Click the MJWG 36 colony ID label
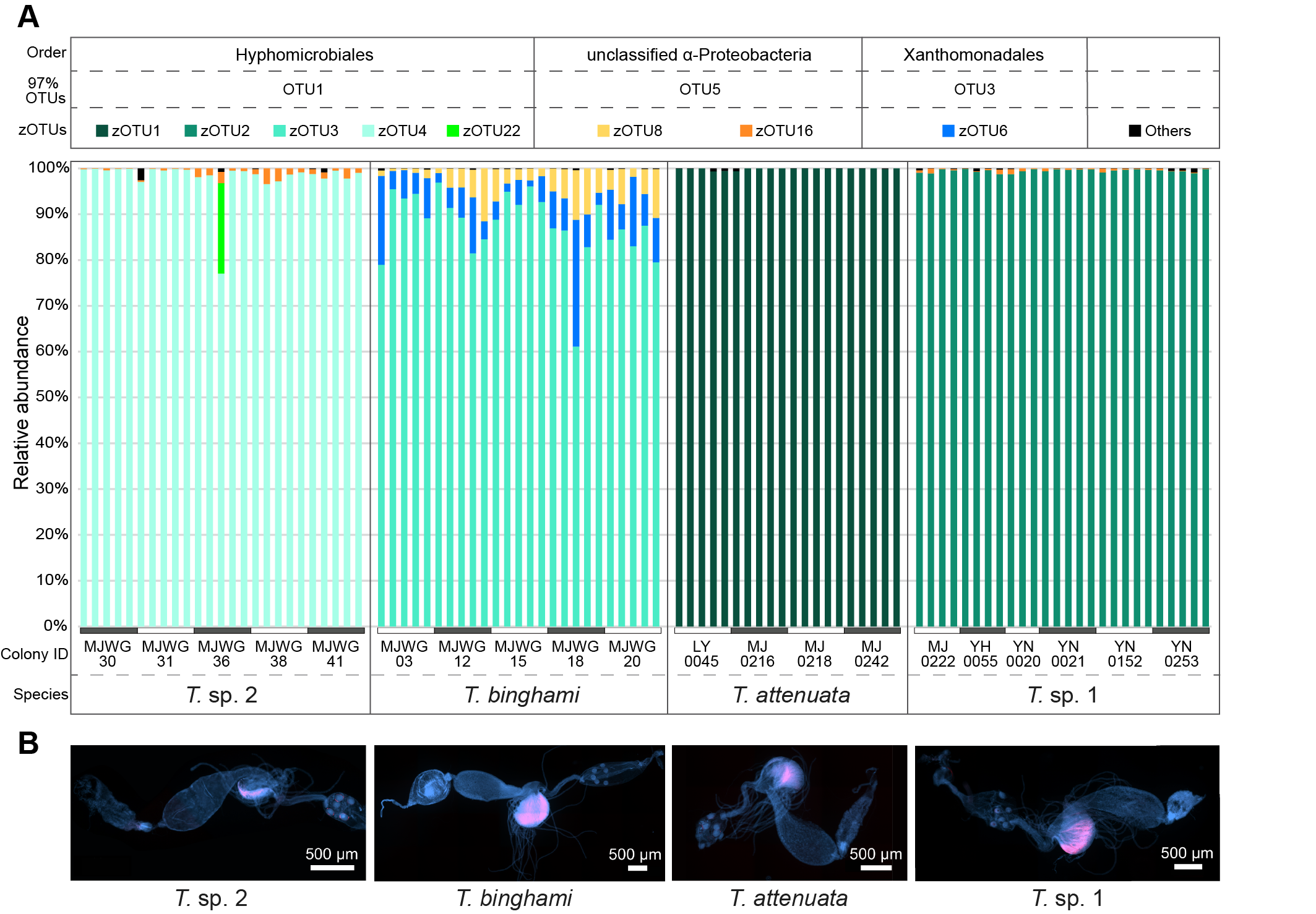 point(221,654)
